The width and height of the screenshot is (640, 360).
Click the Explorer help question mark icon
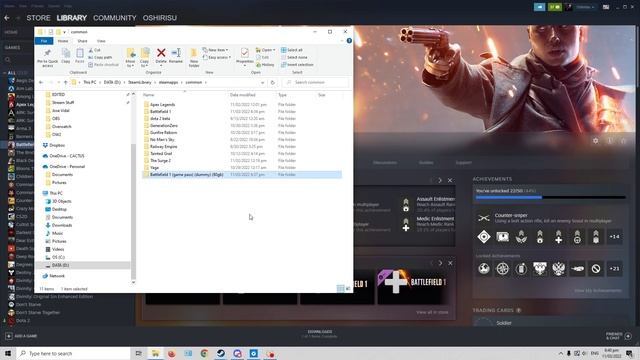[x=349, y=40]
